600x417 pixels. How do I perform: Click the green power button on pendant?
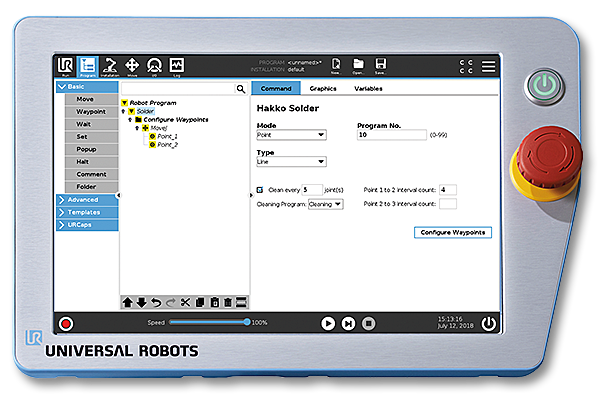pyautogui.click(x=544, y=86)
